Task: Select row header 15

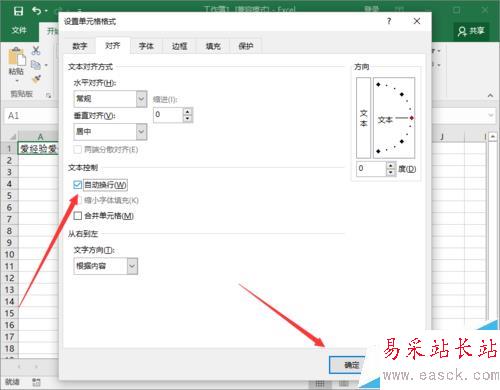Action: (x=9, y=313)
